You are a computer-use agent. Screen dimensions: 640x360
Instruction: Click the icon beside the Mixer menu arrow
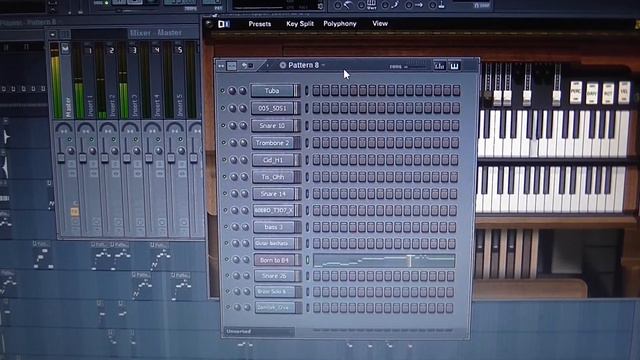coord(64,35)
